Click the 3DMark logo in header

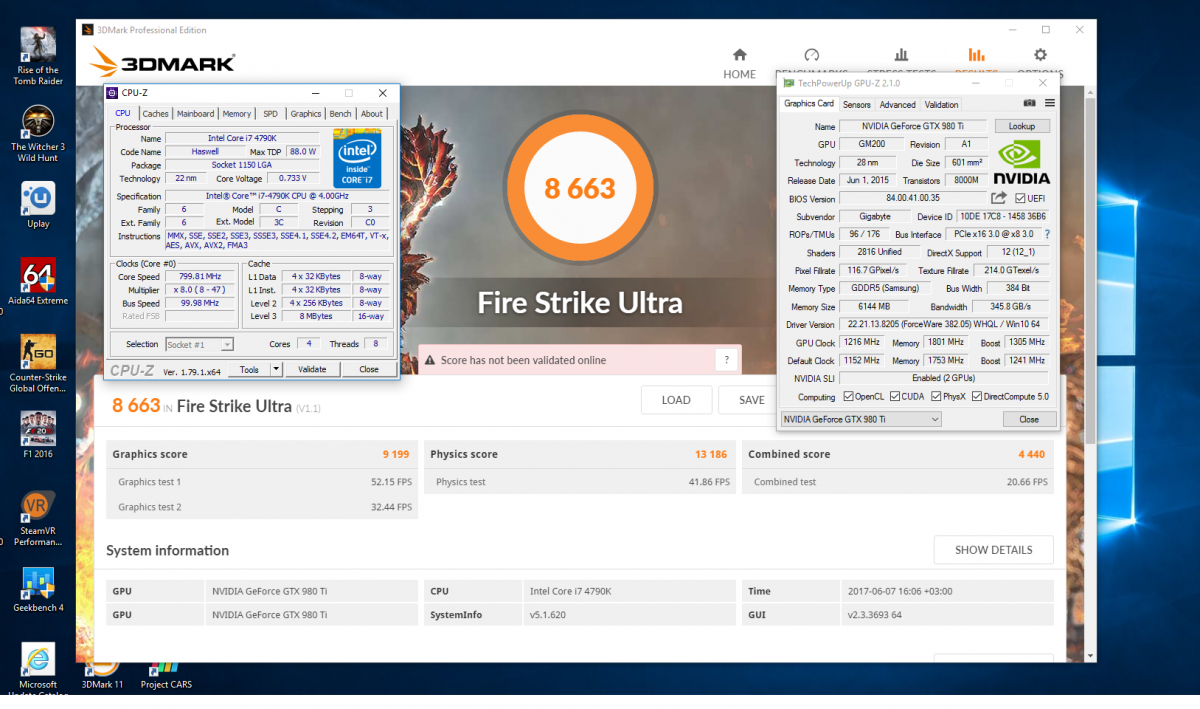(x=163, y=63)
